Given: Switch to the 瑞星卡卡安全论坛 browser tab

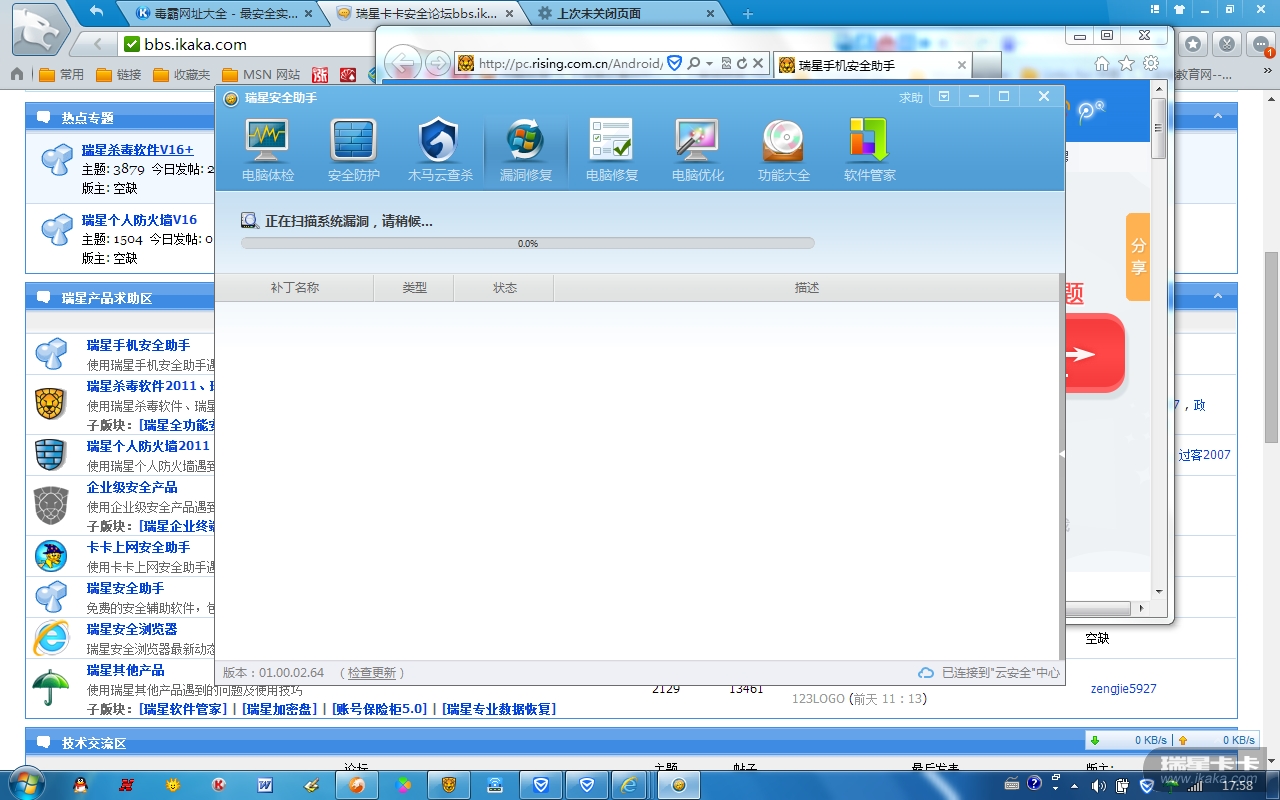Looking at the screenshot, I should 426,14.
